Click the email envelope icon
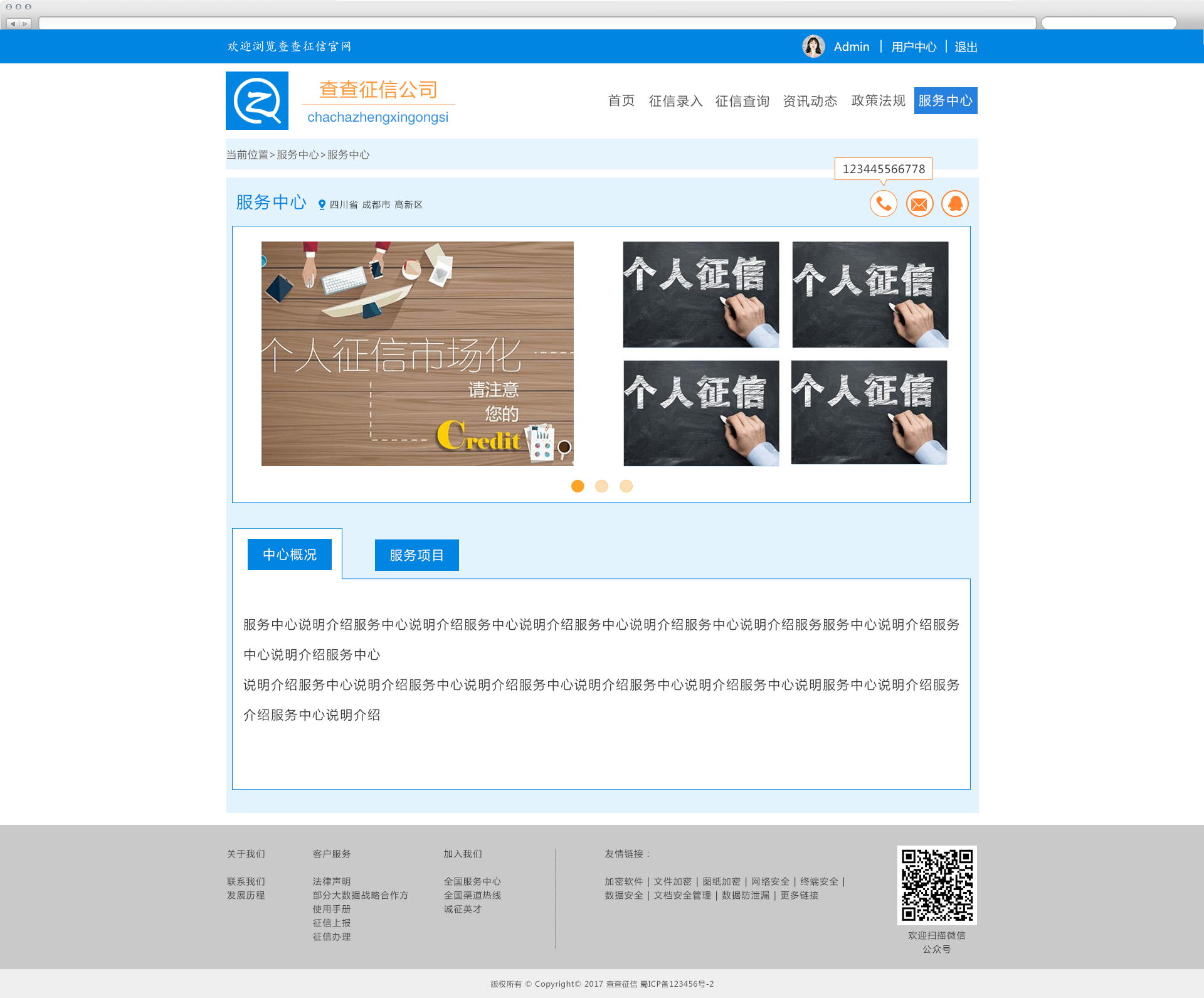The image size is (1204, 998). tap(919, 204)
